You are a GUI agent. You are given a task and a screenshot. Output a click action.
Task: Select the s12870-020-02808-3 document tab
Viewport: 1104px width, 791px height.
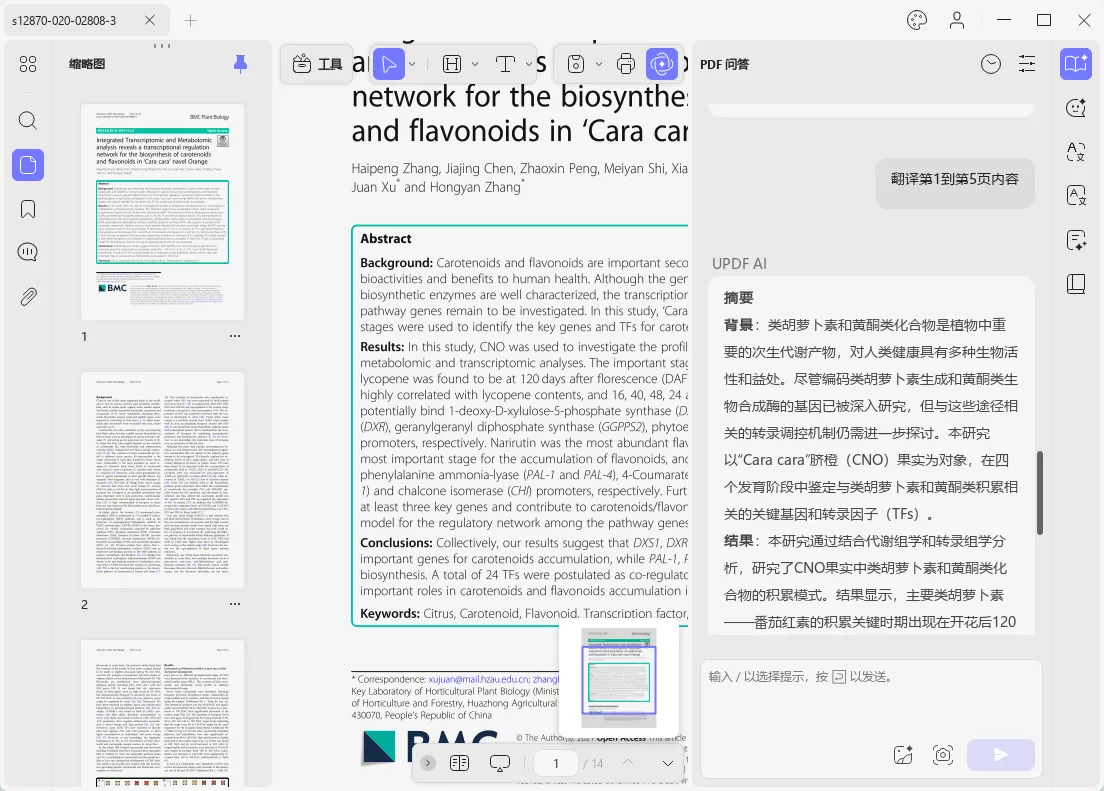click(64, 20)
